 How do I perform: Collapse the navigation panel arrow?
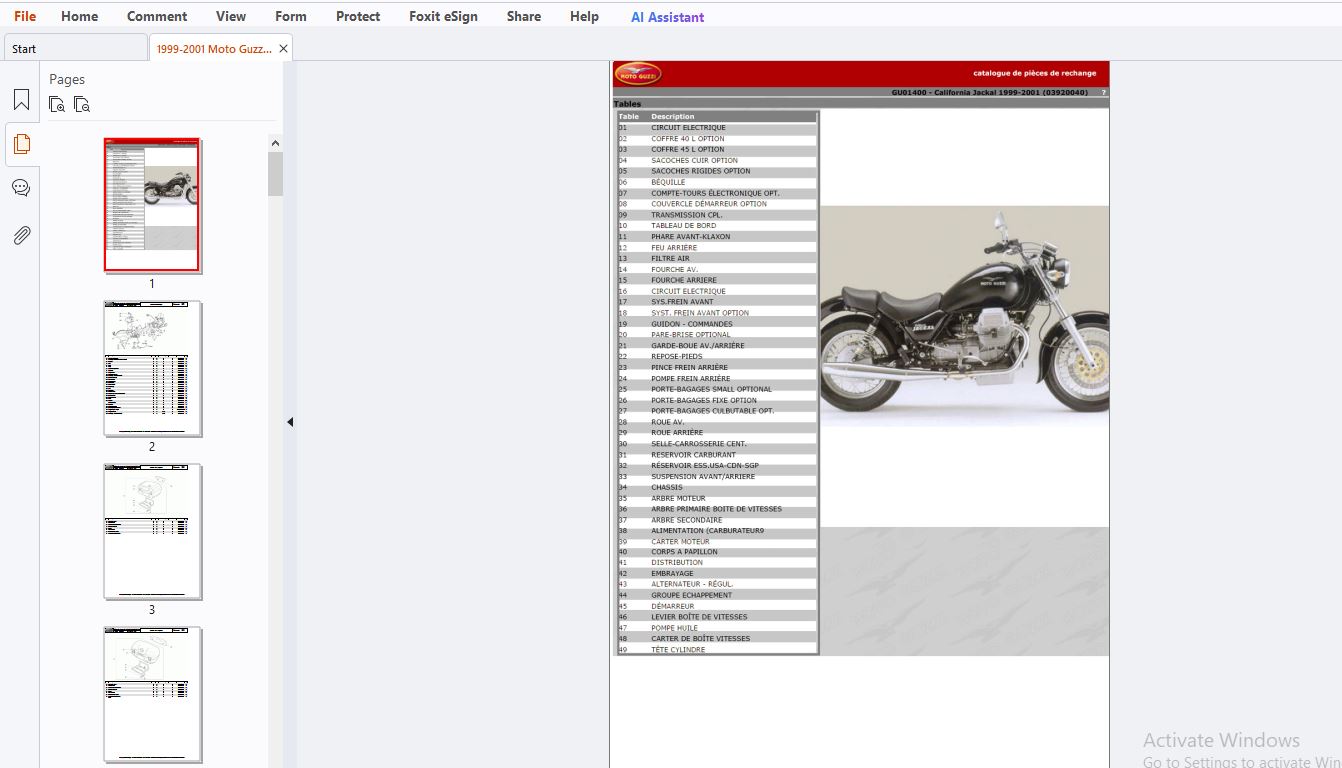tap(290, 422)
